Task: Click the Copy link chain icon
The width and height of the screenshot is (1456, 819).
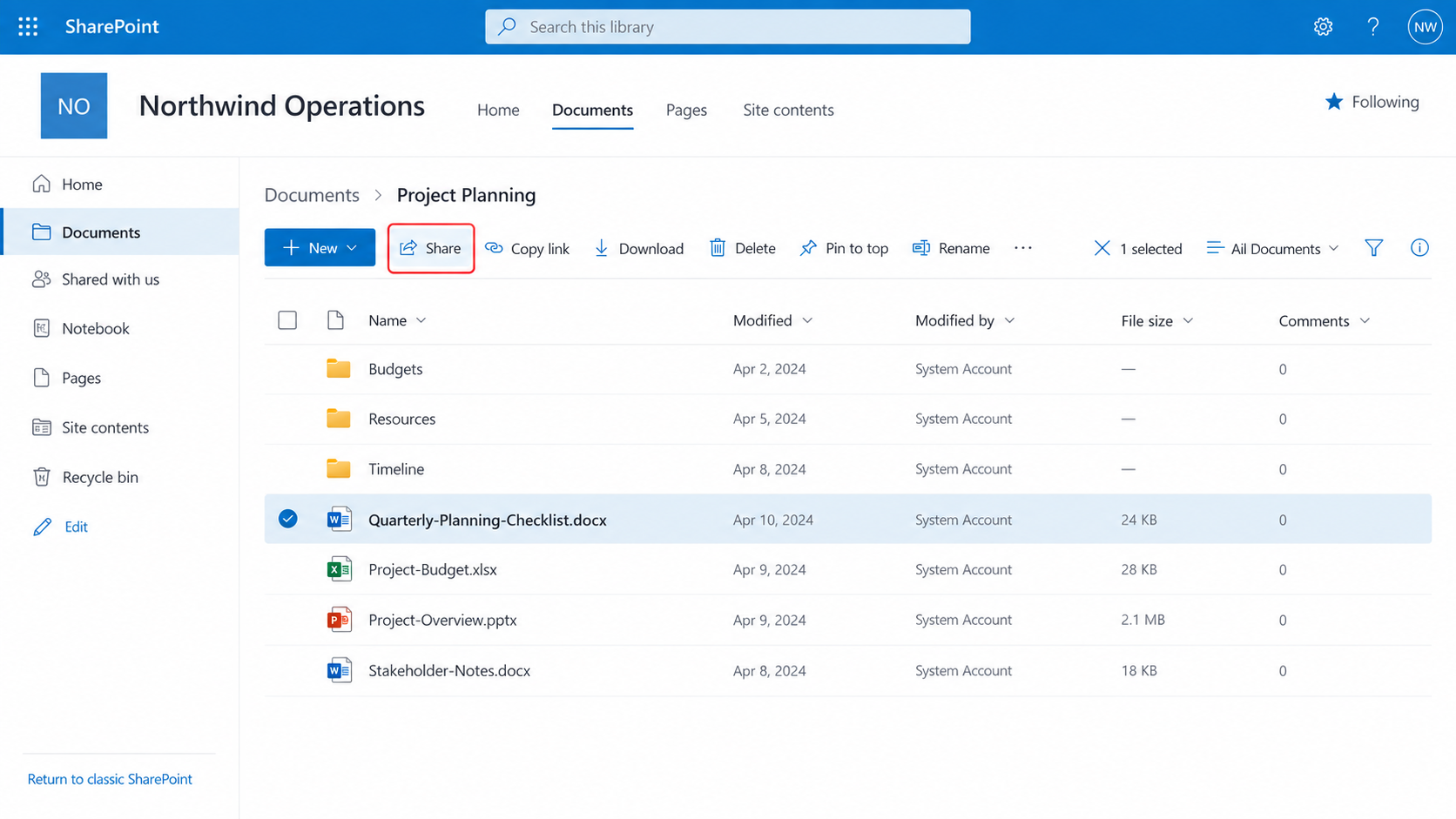Action: pos(494,248)
